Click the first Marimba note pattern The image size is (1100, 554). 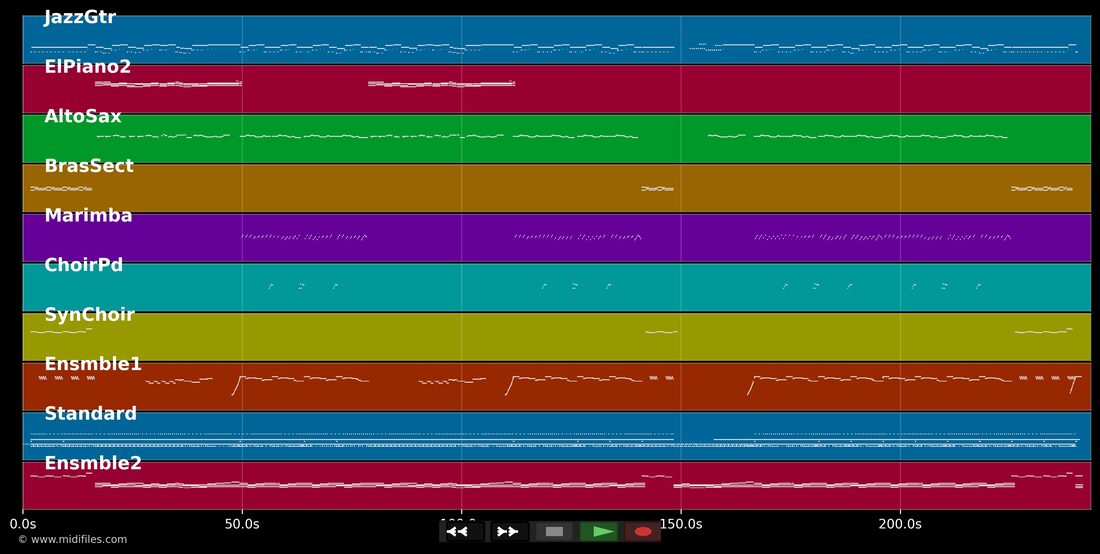point(304,237)
